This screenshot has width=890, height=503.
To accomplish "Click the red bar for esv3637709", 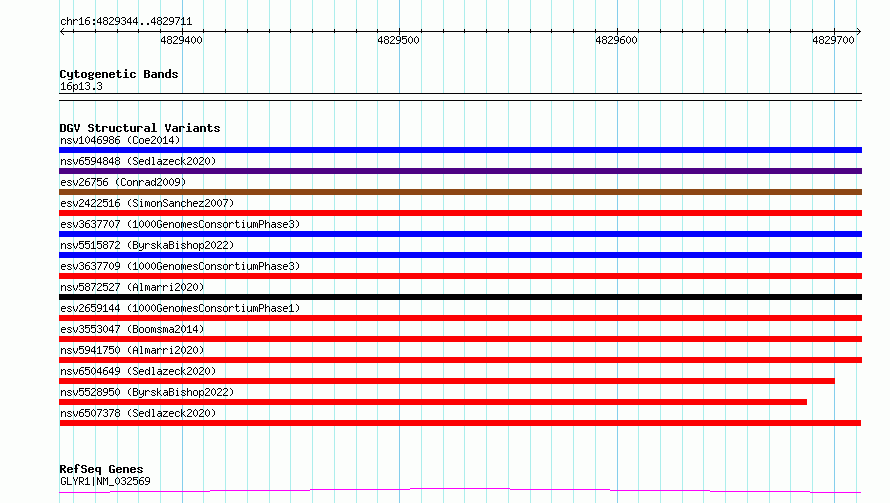I will [460, 276].
